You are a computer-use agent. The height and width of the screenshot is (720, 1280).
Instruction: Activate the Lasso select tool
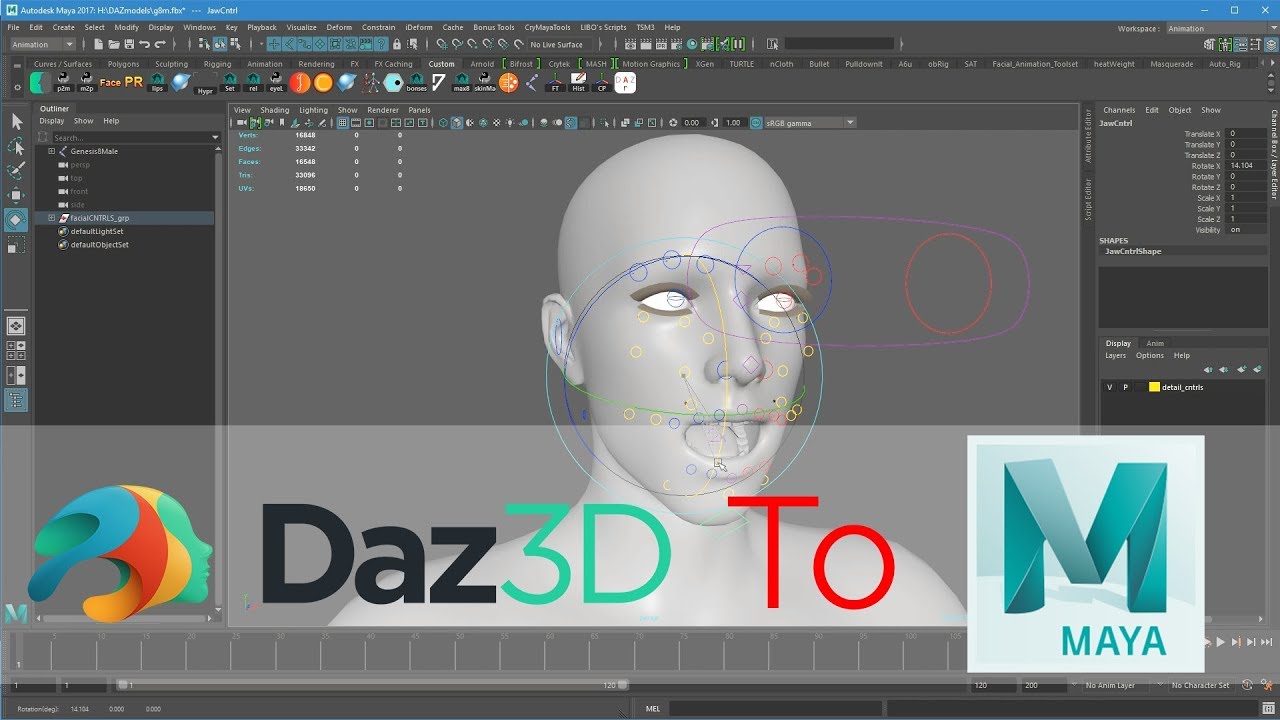point(16,146)
